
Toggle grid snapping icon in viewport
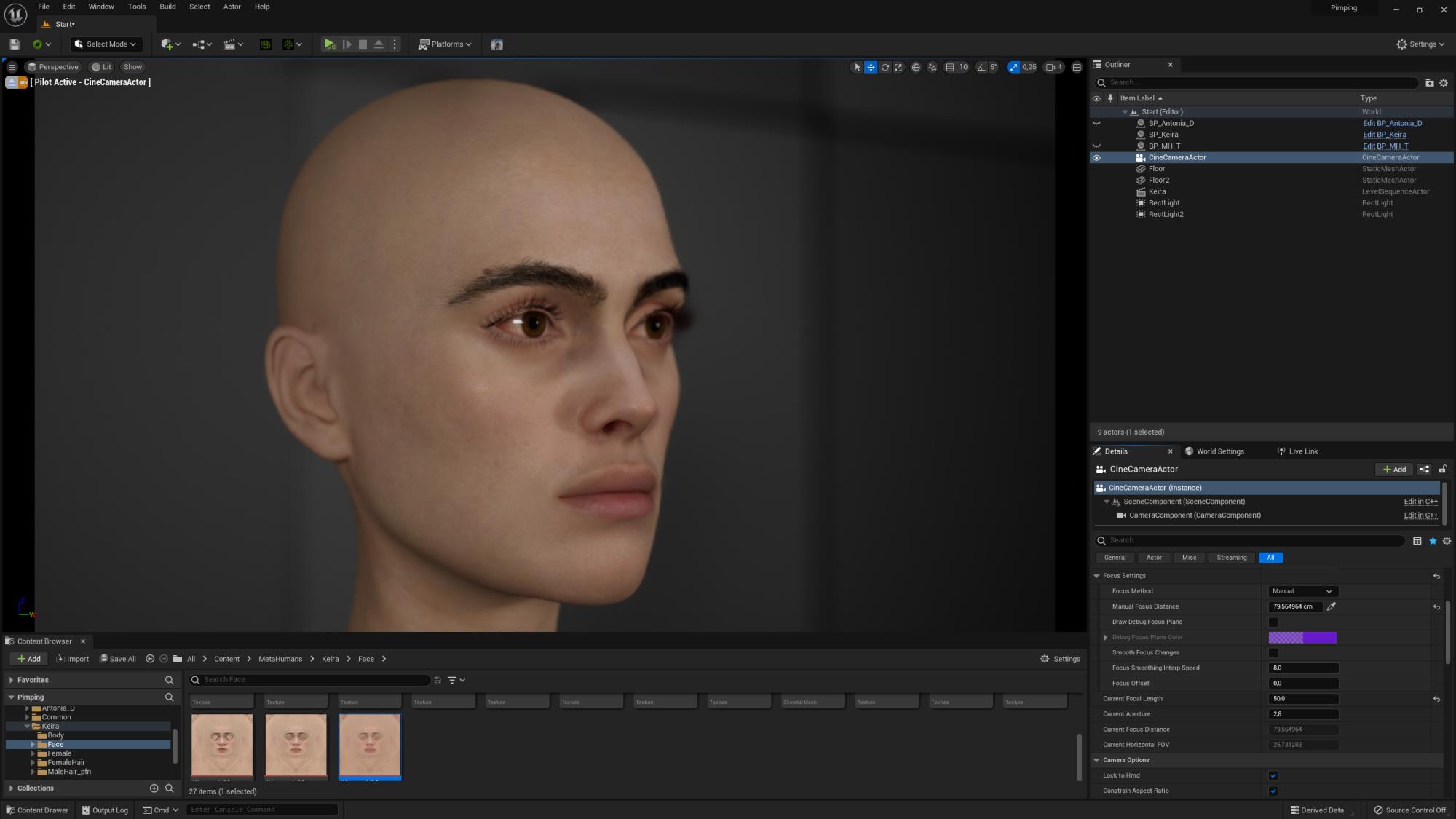[x=950, y=67]
